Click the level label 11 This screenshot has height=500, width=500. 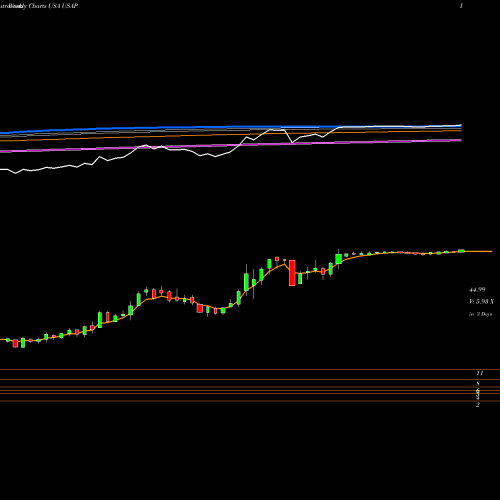tap(480, 373)
